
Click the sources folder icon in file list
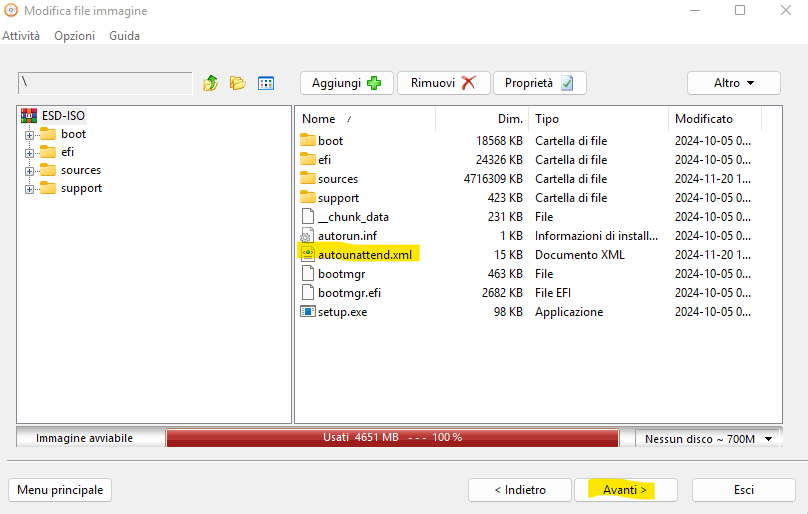(308, 179)
